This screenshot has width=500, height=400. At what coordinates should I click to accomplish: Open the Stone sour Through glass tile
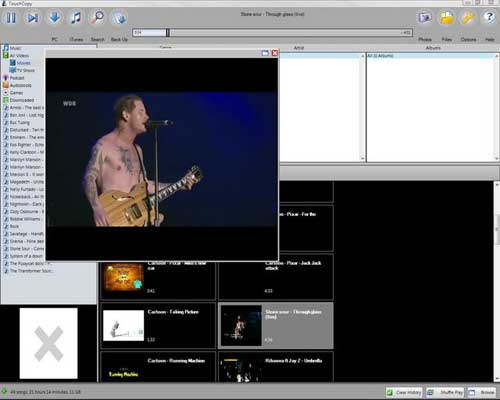tap(276, 326)
